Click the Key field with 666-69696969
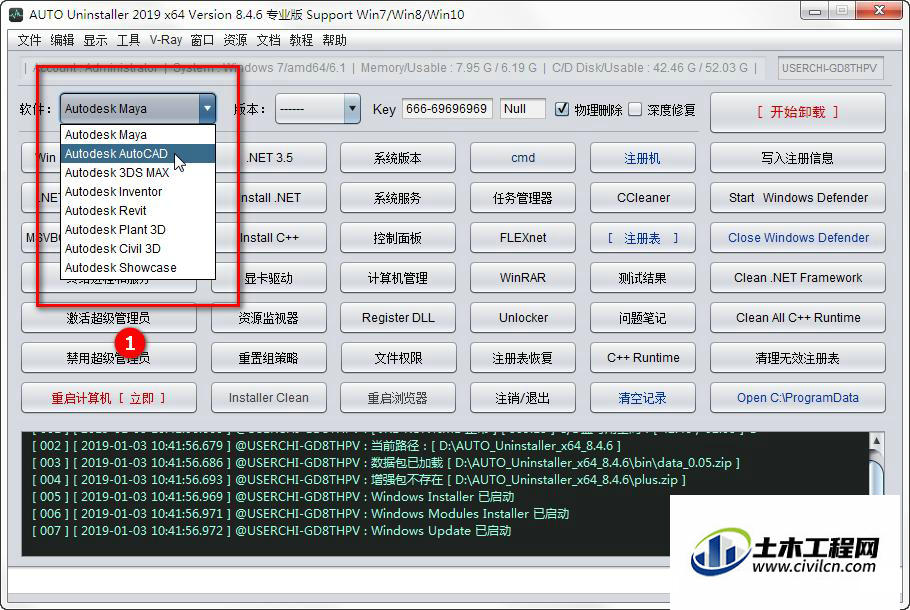The height and width of the screenshot is (610, 910). pos(447,109)
